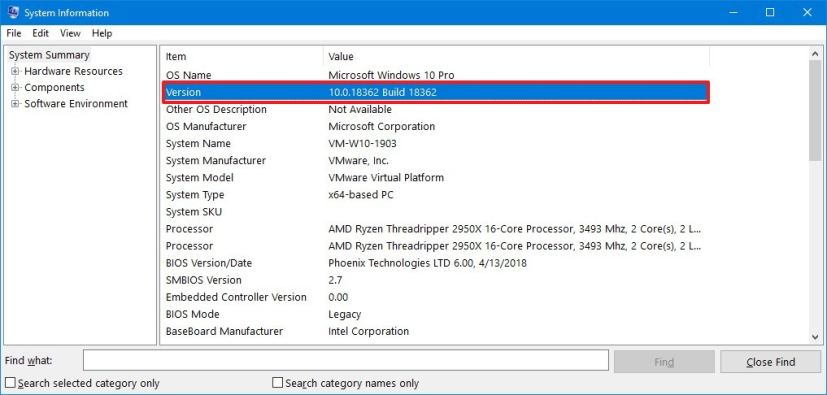Screen dimensions: 827x395
Task: Click the value Intel Corporation
Action: click(x=369, y=331)
